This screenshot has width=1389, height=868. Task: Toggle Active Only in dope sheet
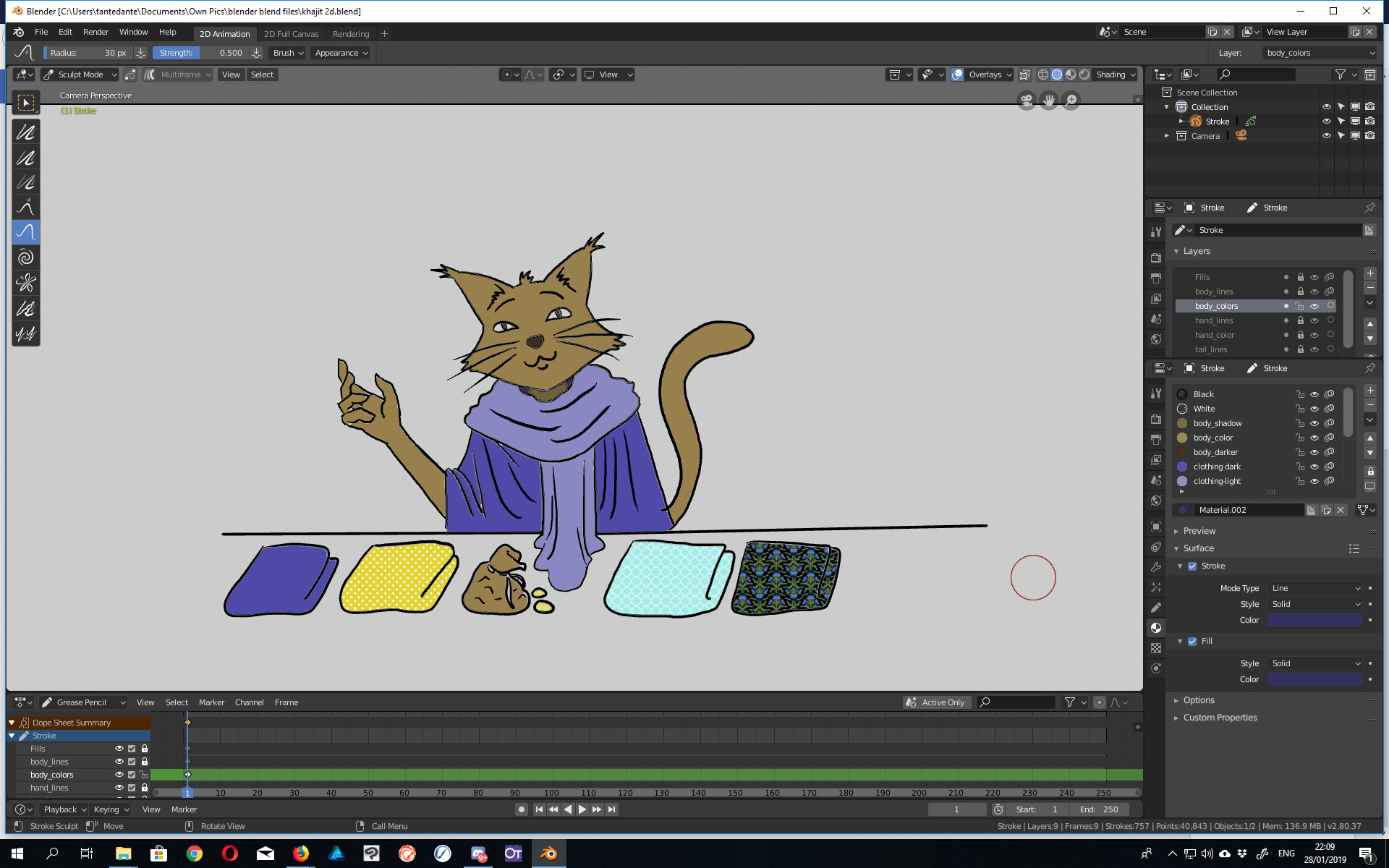tap(937, 702)
